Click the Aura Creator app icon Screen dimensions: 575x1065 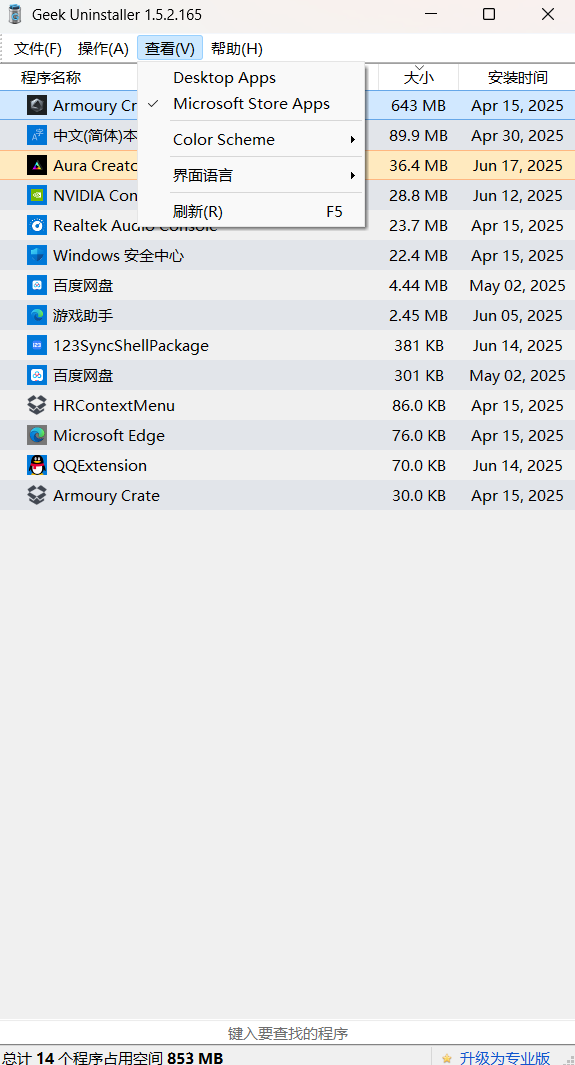pos(37,165)
